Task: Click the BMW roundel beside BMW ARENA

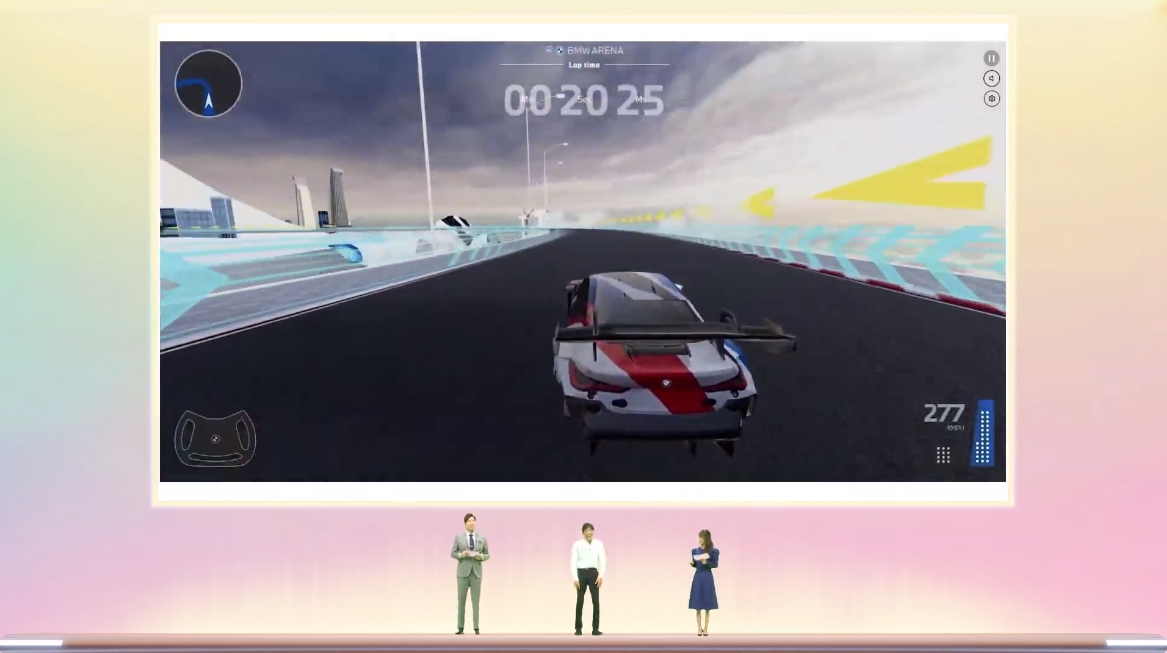Action: pos(559,50)
